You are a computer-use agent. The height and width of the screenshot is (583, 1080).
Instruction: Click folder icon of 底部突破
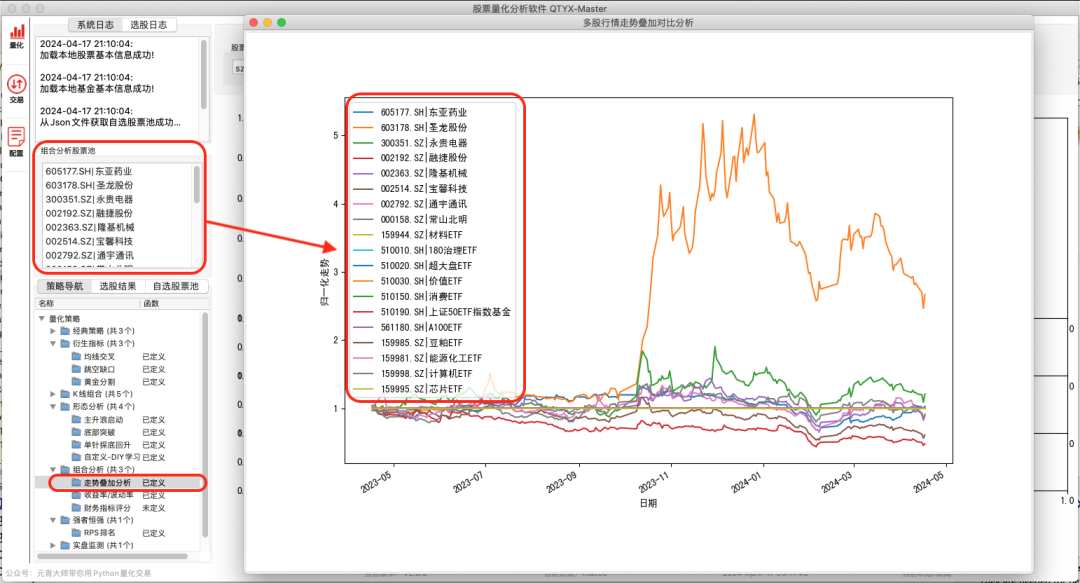76,431
